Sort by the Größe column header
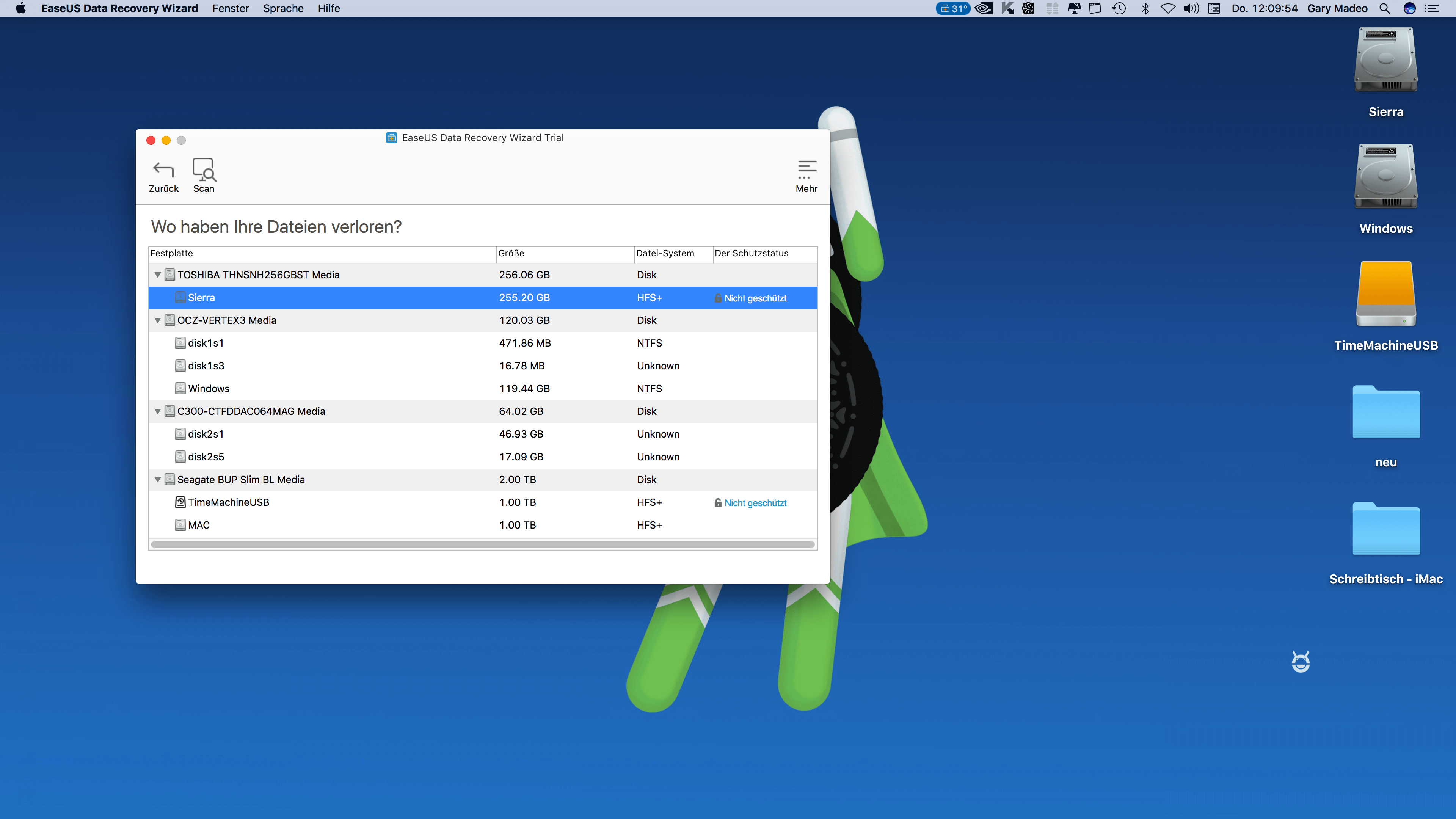This screenshot has height=819, width=1456. click(x=565, y=254)
